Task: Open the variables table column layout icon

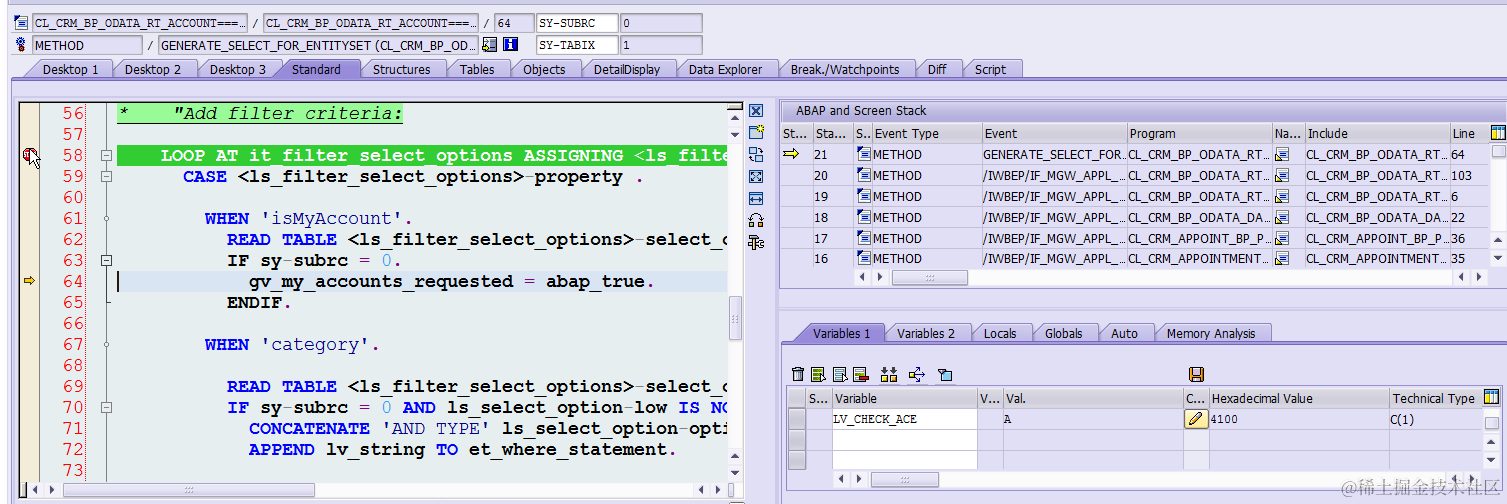Action: (1491, 398)
